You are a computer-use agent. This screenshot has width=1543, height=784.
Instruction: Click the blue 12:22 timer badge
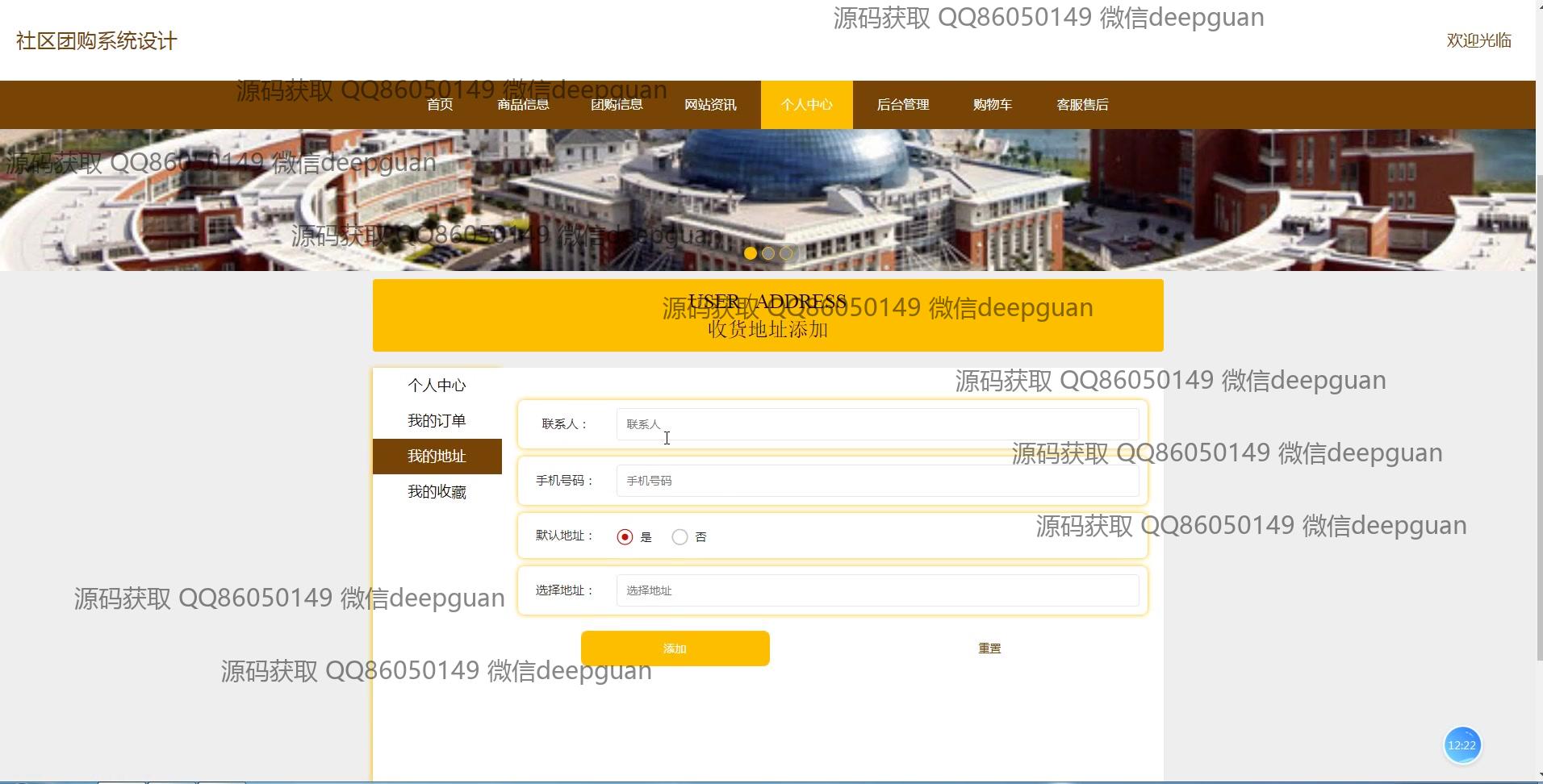(1461, 745)
